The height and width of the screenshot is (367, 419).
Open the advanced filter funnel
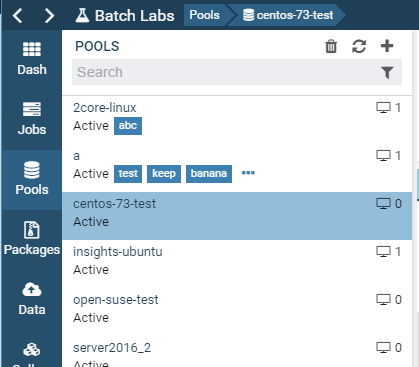pos(387,72)
